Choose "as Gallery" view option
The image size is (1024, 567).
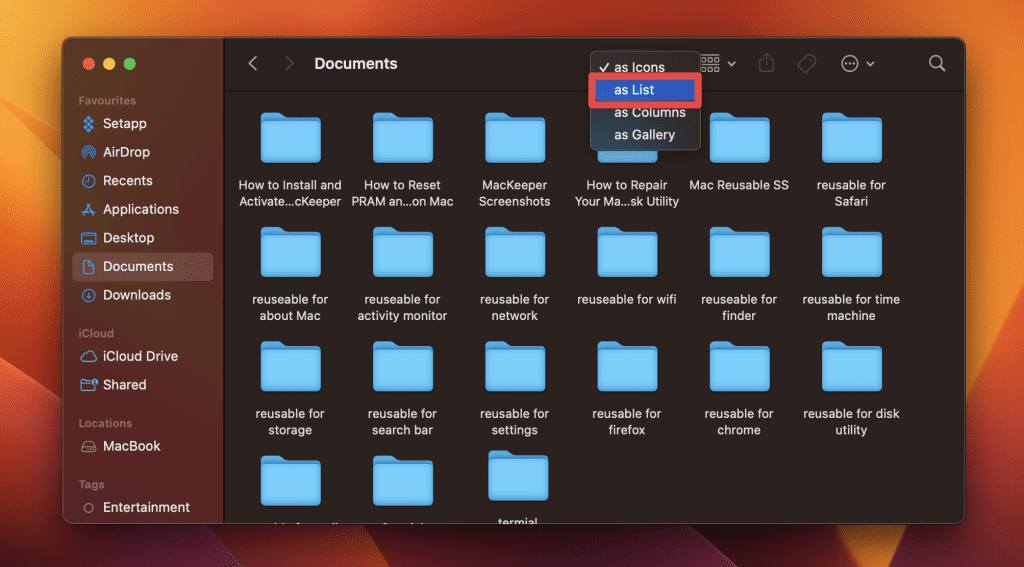tap(644, 135)
